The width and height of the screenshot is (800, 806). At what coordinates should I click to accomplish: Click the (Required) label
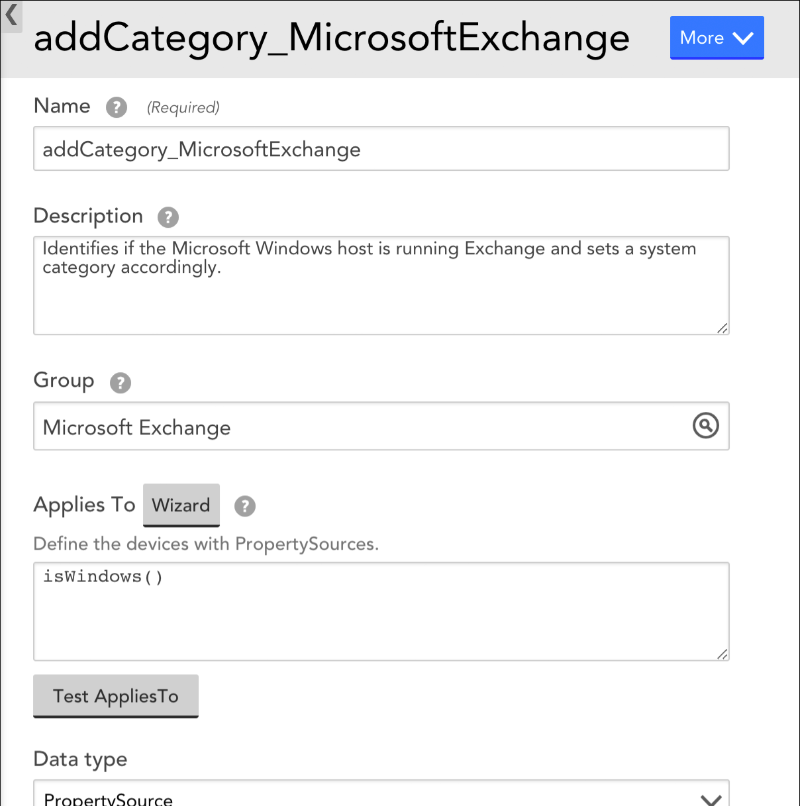[183, 107]
